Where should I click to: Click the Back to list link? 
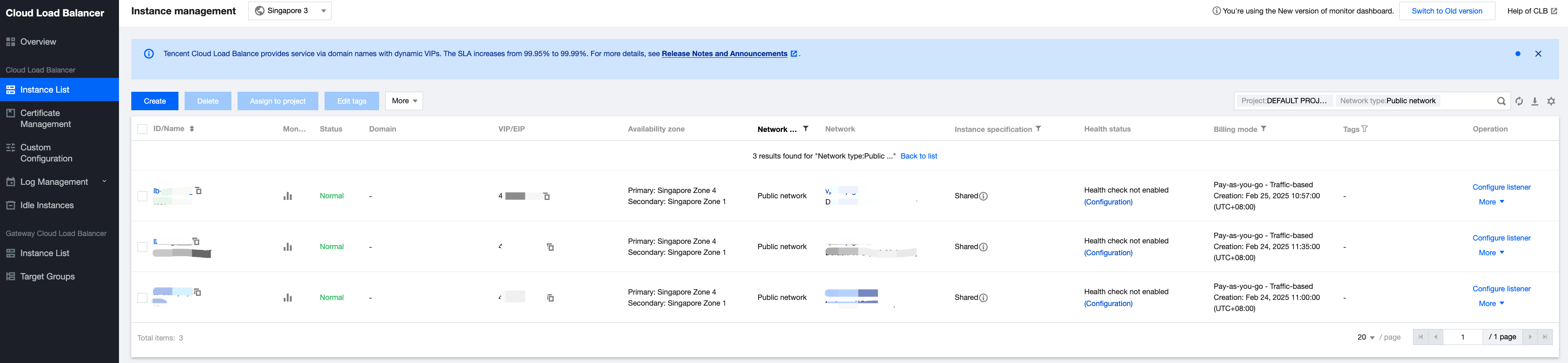pos(919,156)
